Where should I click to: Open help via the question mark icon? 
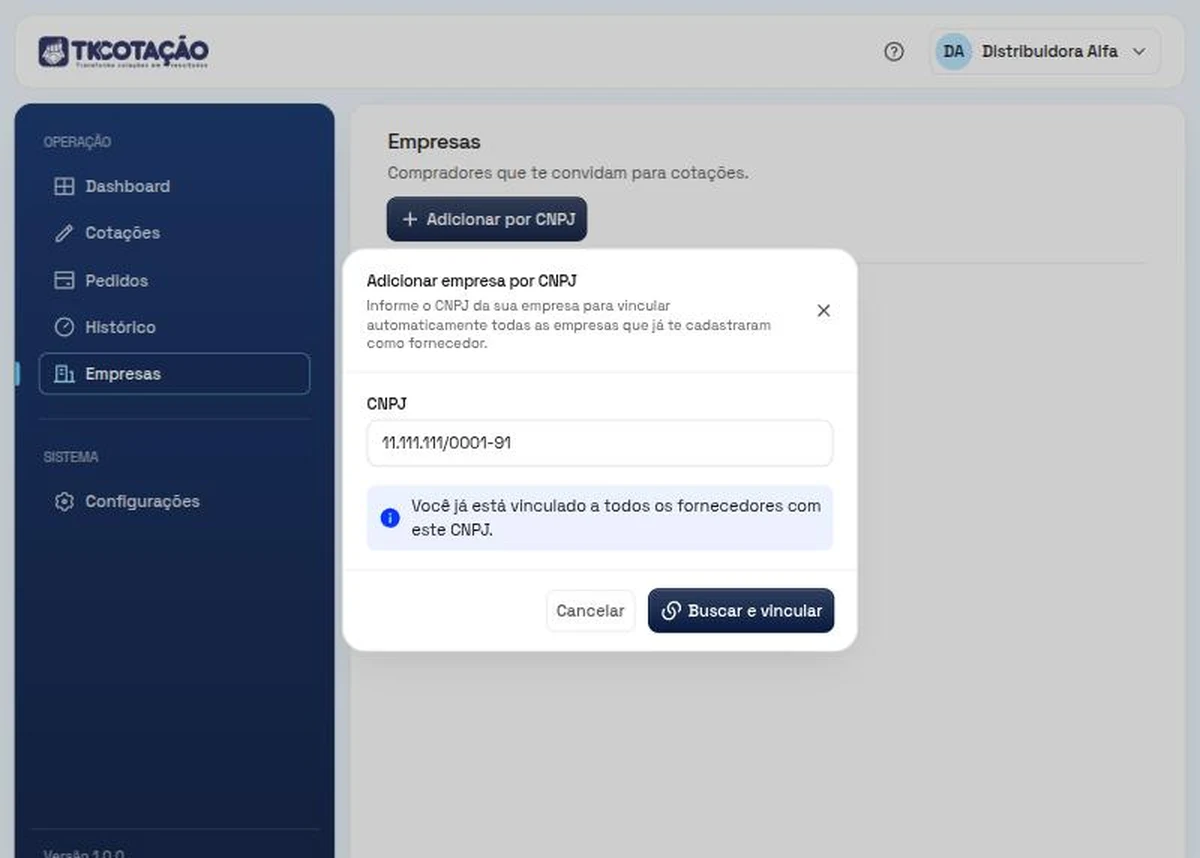coord(894,52)
